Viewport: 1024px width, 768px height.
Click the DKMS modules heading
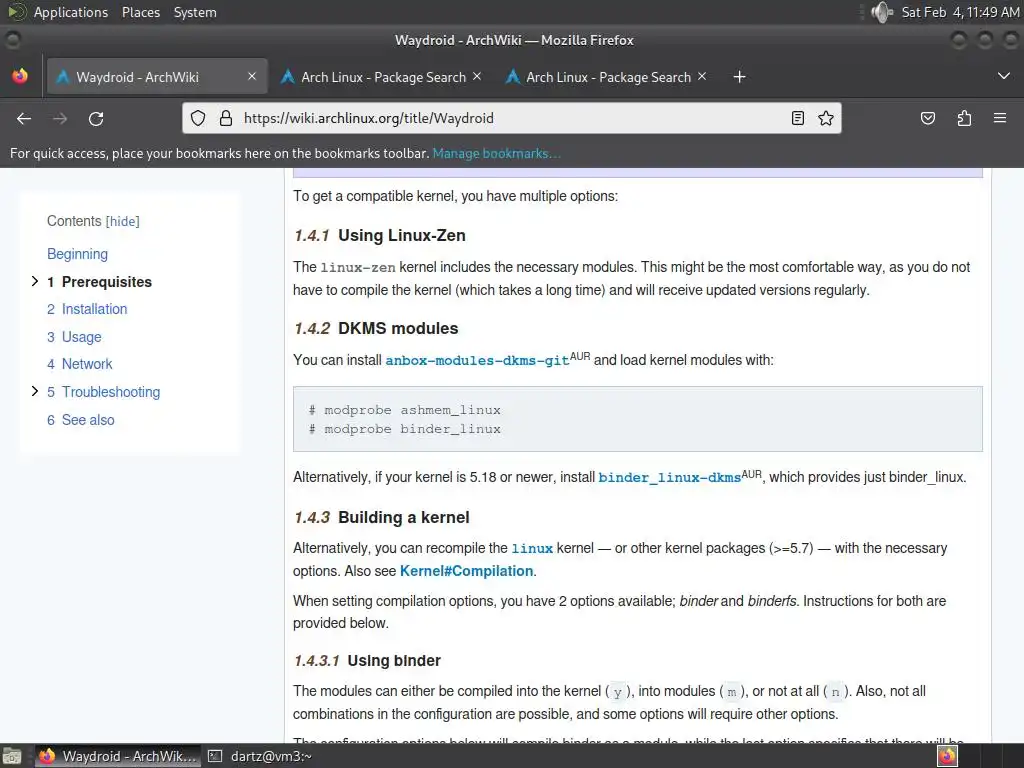(x=398, y=328)
